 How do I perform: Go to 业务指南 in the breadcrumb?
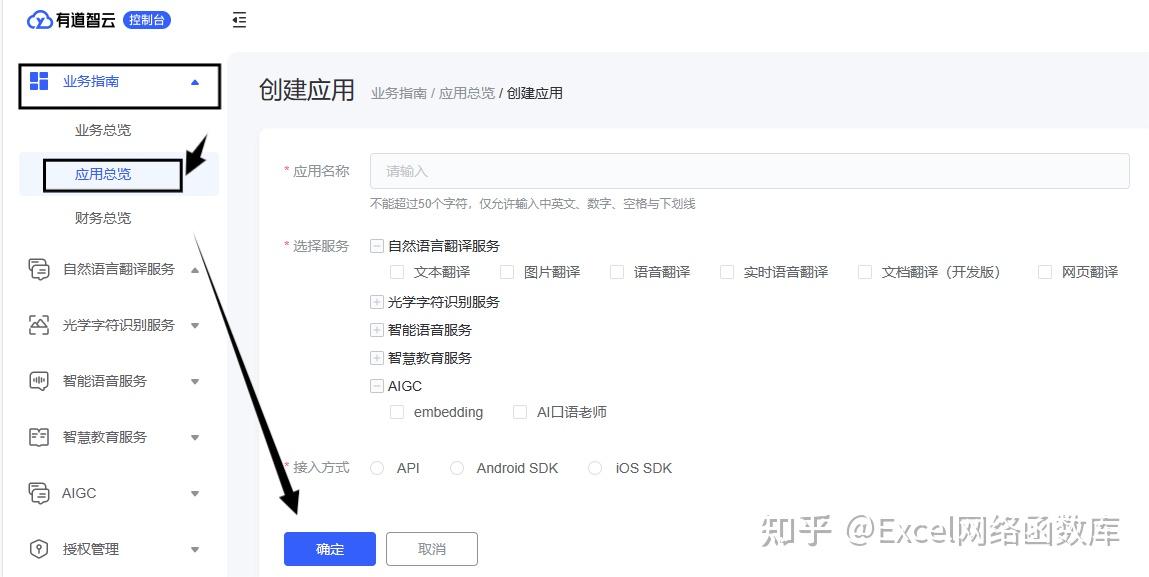(x=399, y=93)
